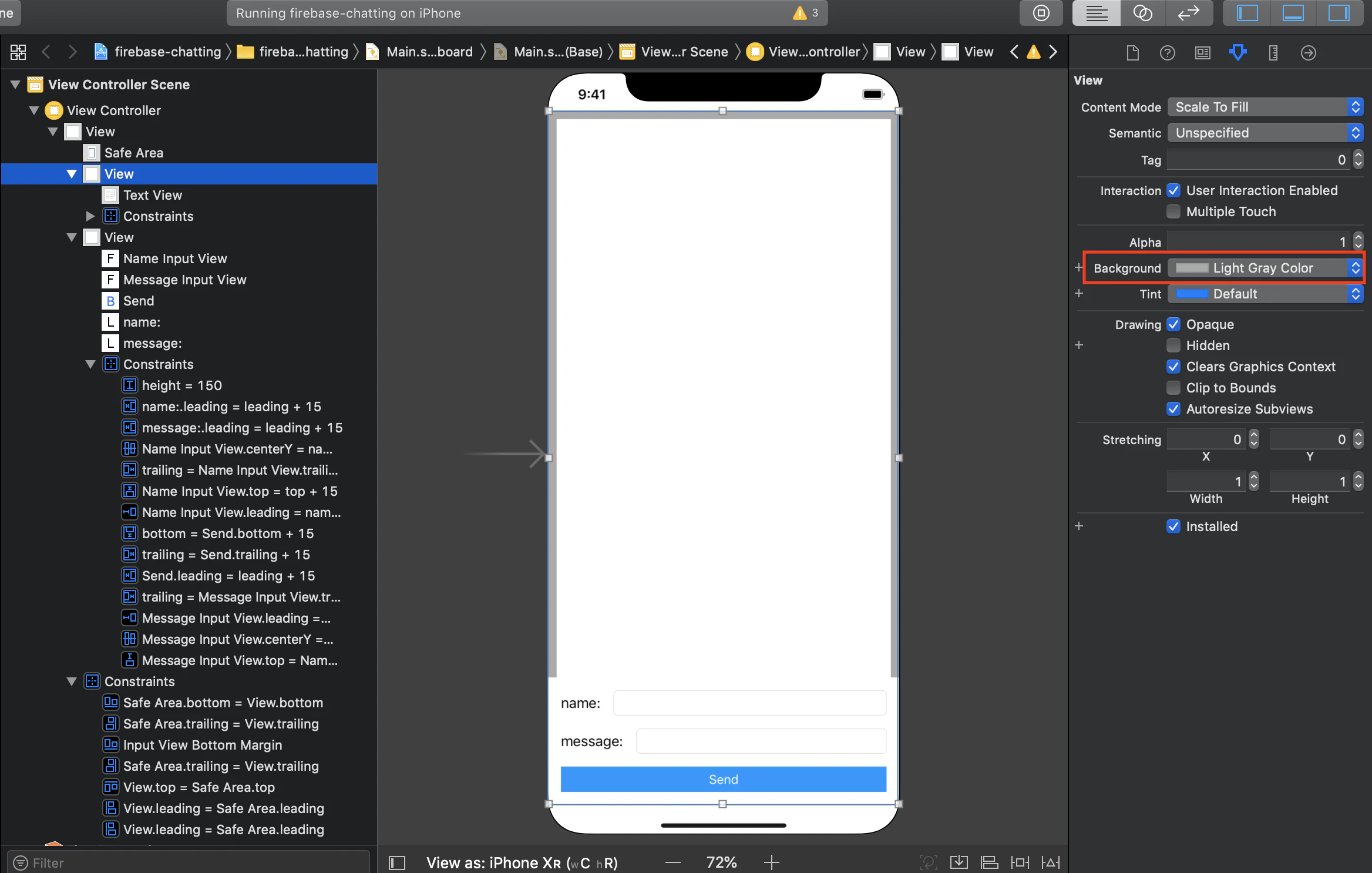1372x873 pixels.
Task: Click the blue Send button on canvas
Action: 723,780
